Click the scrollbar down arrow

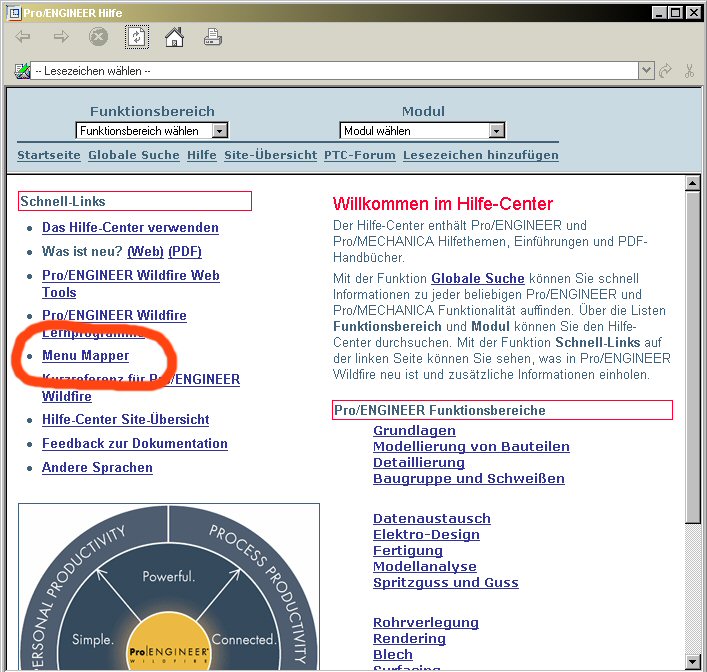pyautogui.click(x=692, y=661)
